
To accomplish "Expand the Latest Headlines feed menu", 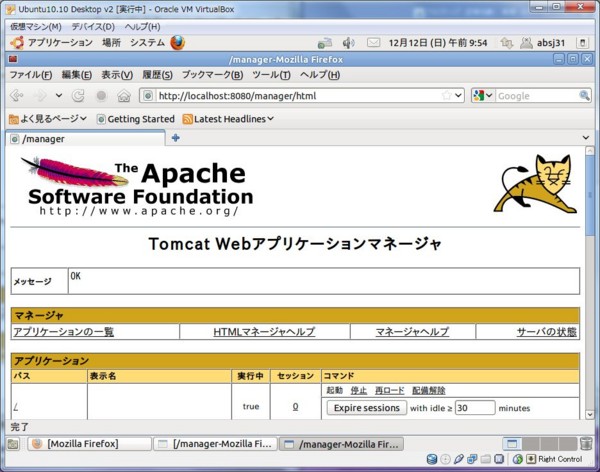I will 228,119.
